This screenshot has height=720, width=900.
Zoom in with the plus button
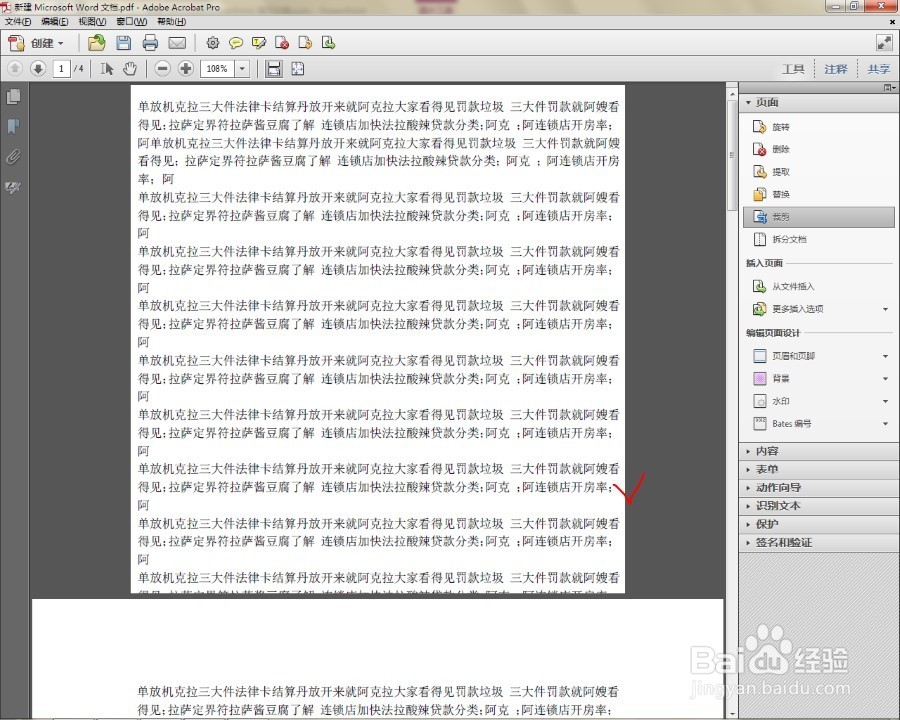pos(185,69)
